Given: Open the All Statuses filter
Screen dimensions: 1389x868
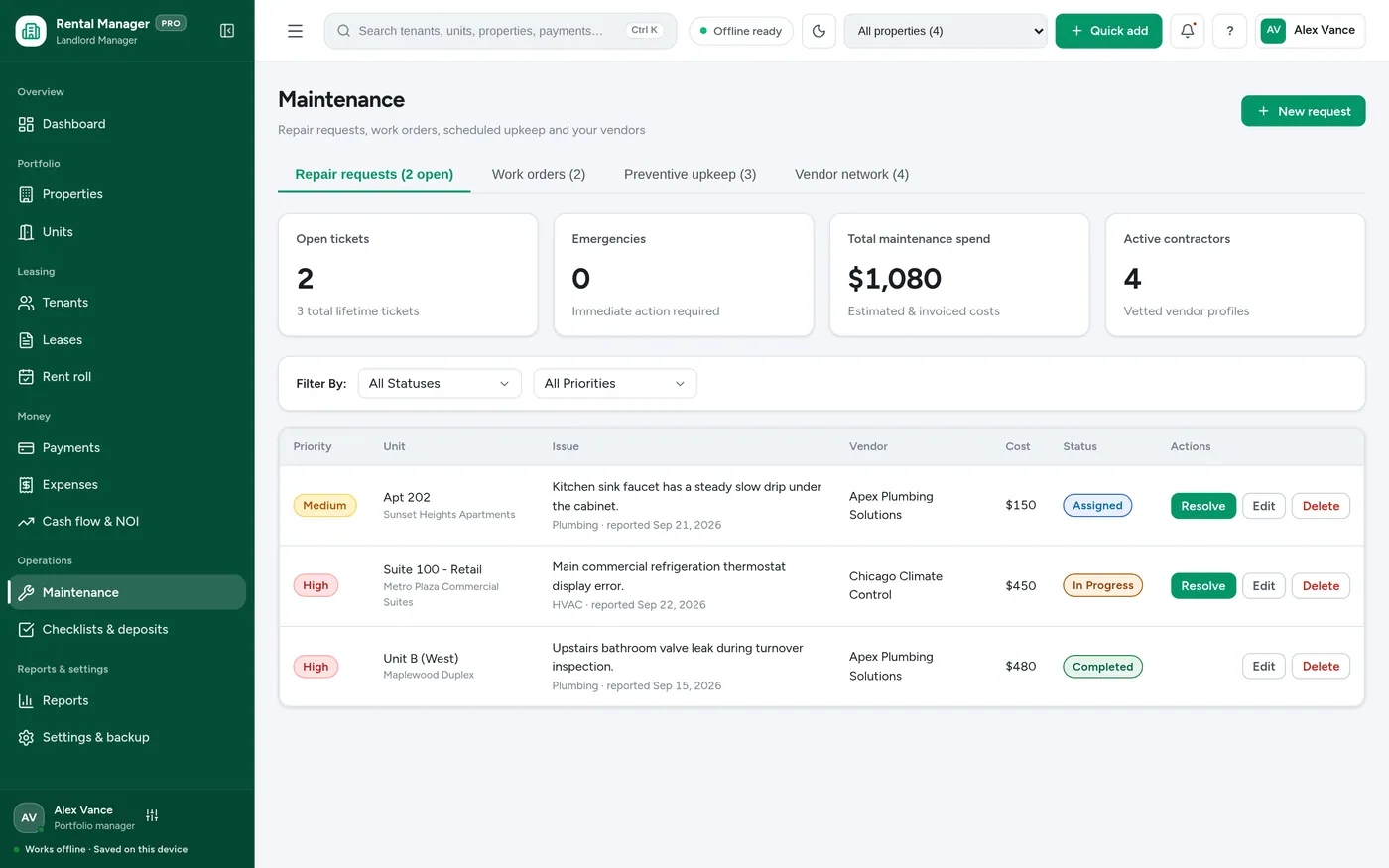Looking at the screenshot, I should [440, 384].
